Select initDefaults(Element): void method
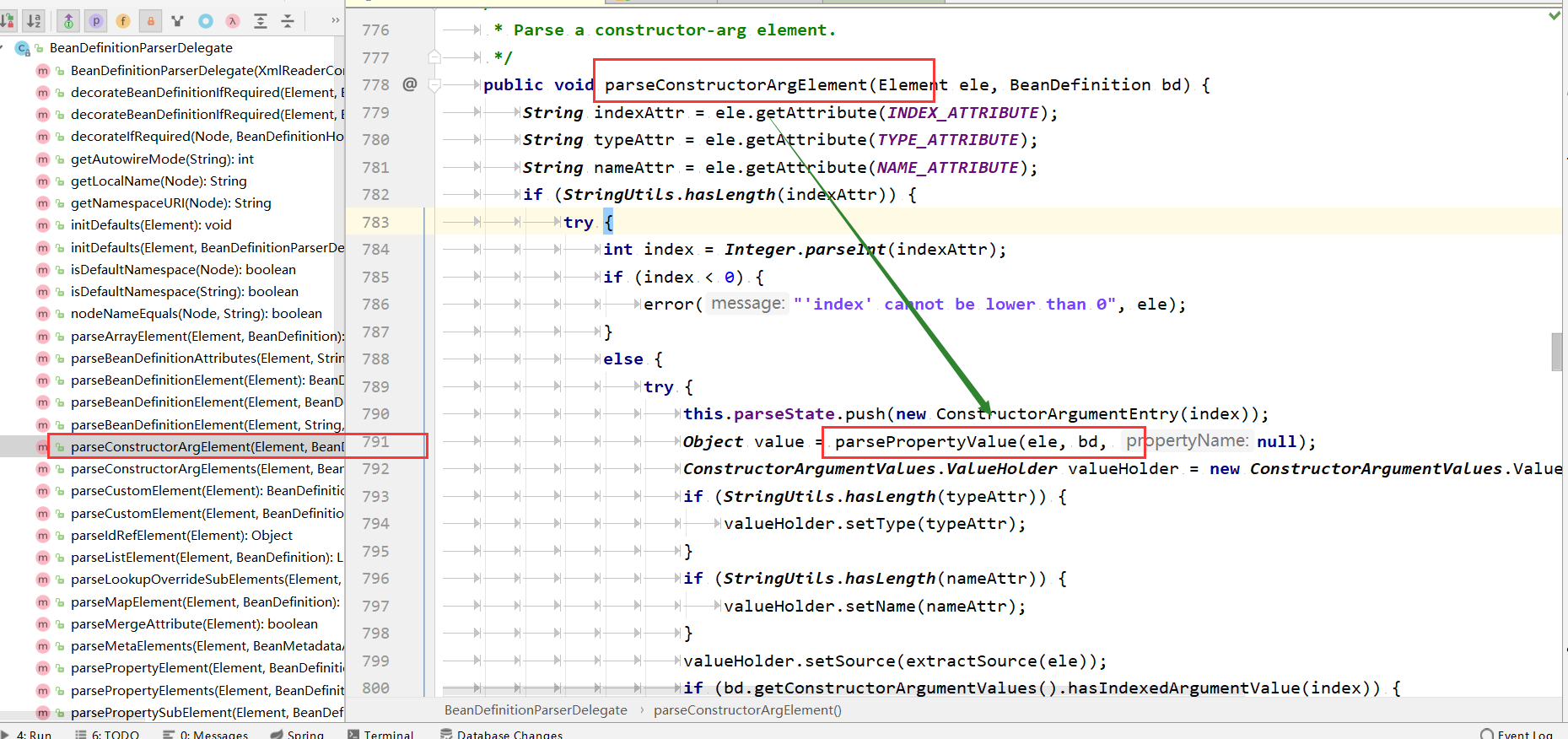Viewport: 1568px width, 739px height. click(x=151, y=225)
